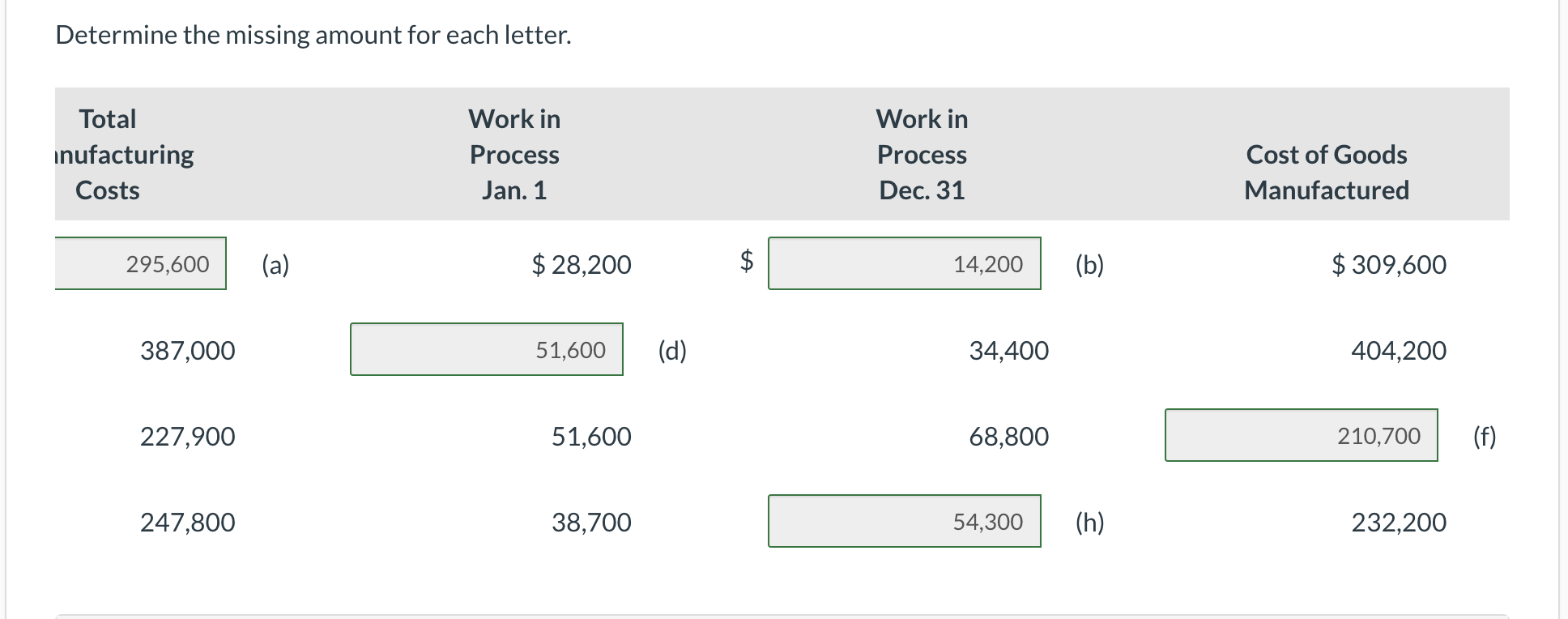Click the 51,600 entry field for (d)
The width and height of the screenshot is (1568, 619).
click(486, 350)
